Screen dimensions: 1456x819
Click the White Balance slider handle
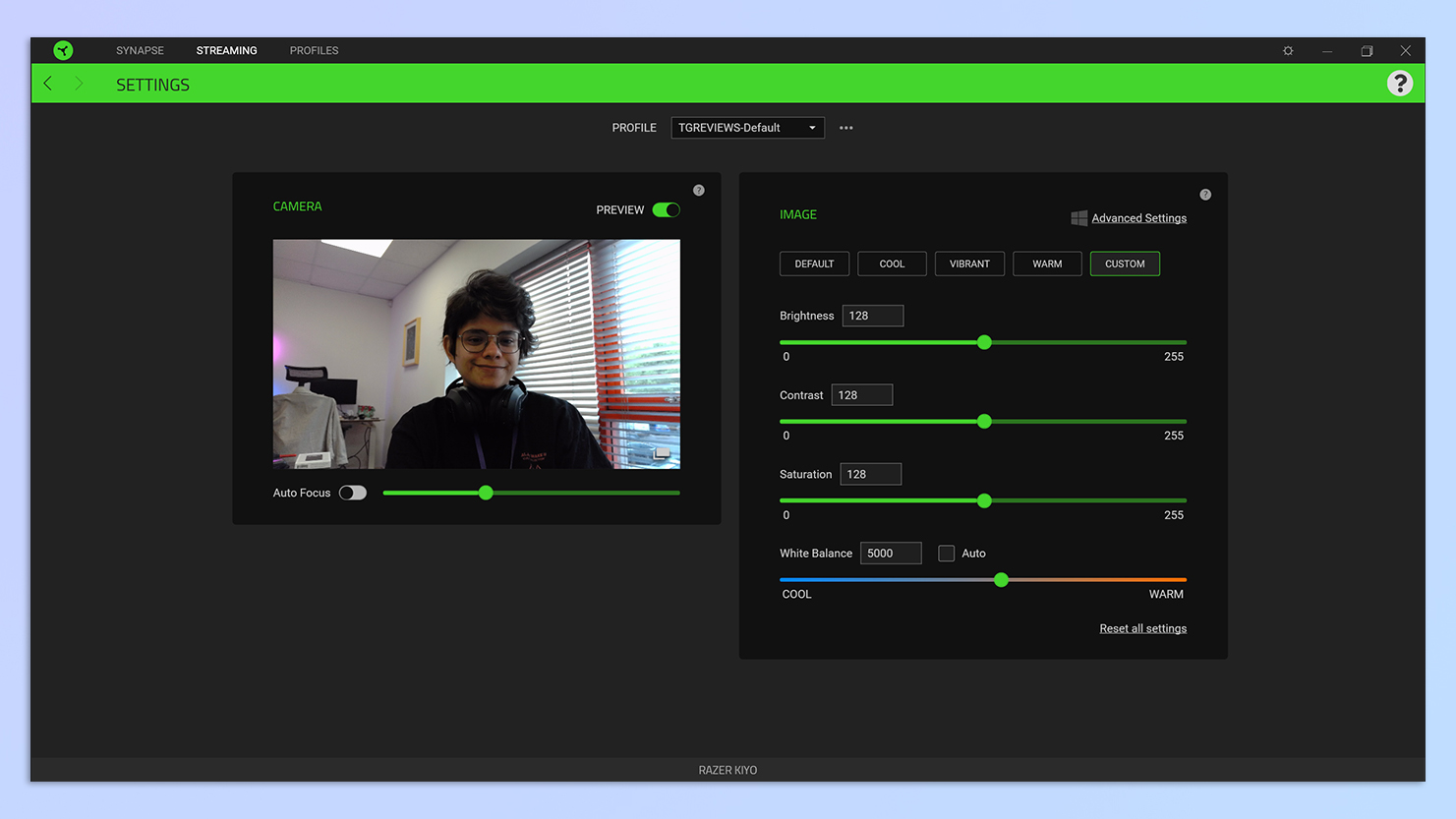(x=1001, y=580)
